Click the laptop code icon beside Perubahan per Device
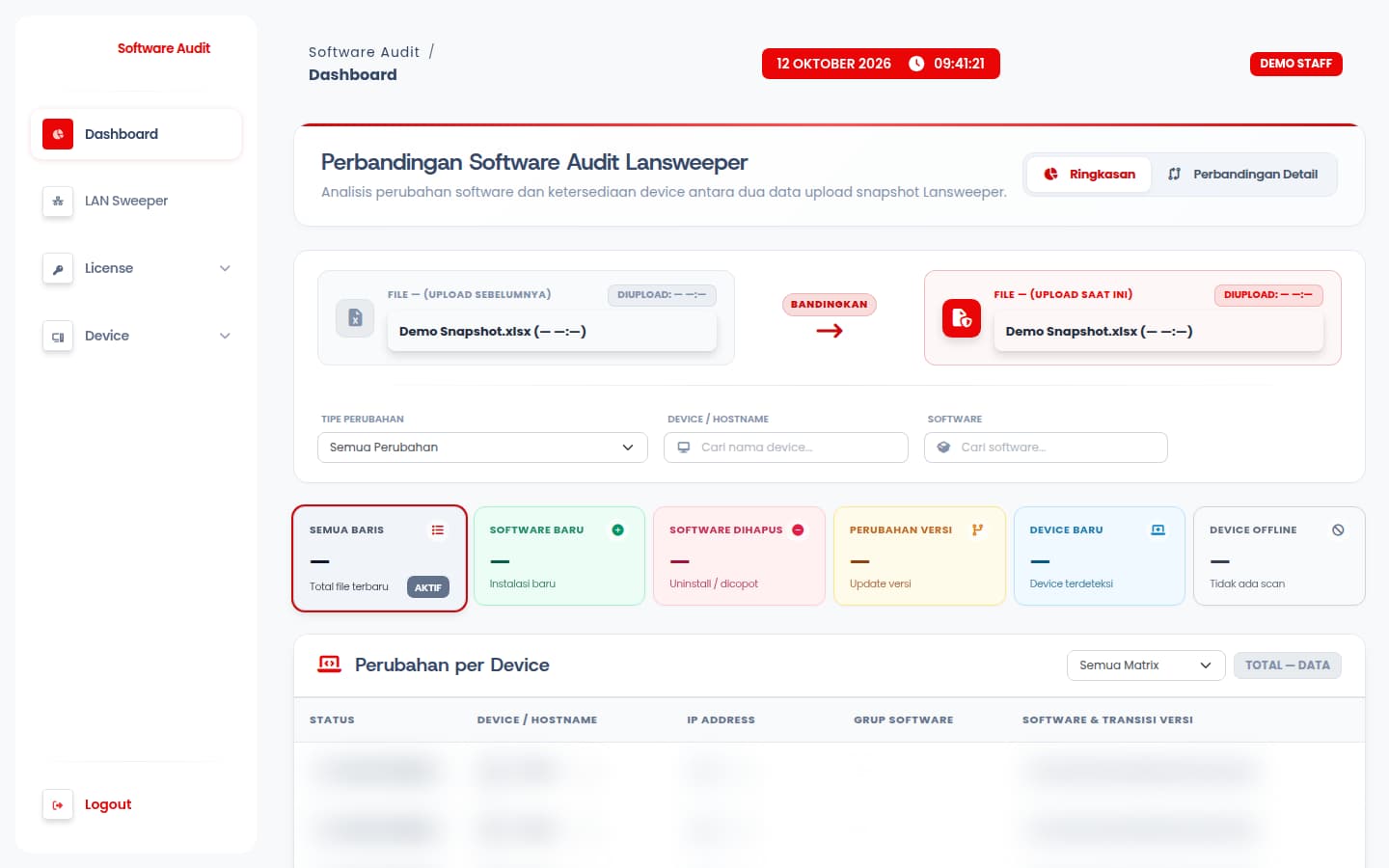The height and width of the screenshot is (868, 1389). (x=330, y=665)
